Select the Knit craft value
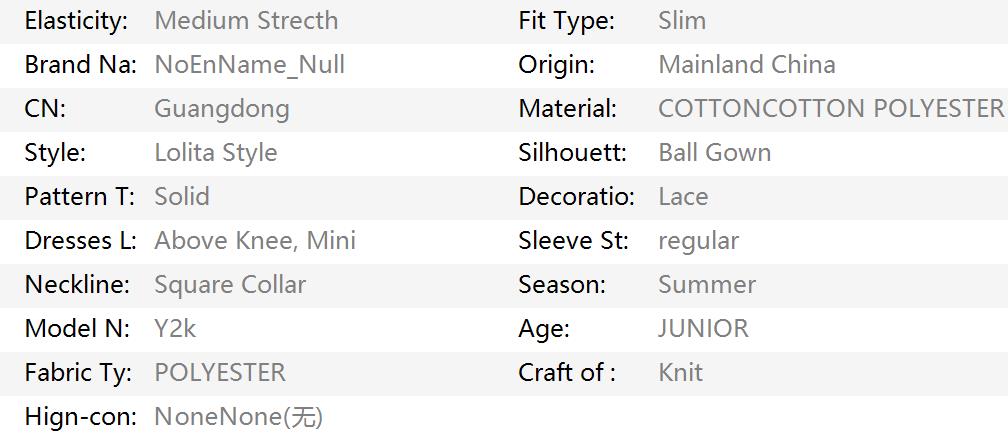The image size is (1008, 440). [681, 372]
